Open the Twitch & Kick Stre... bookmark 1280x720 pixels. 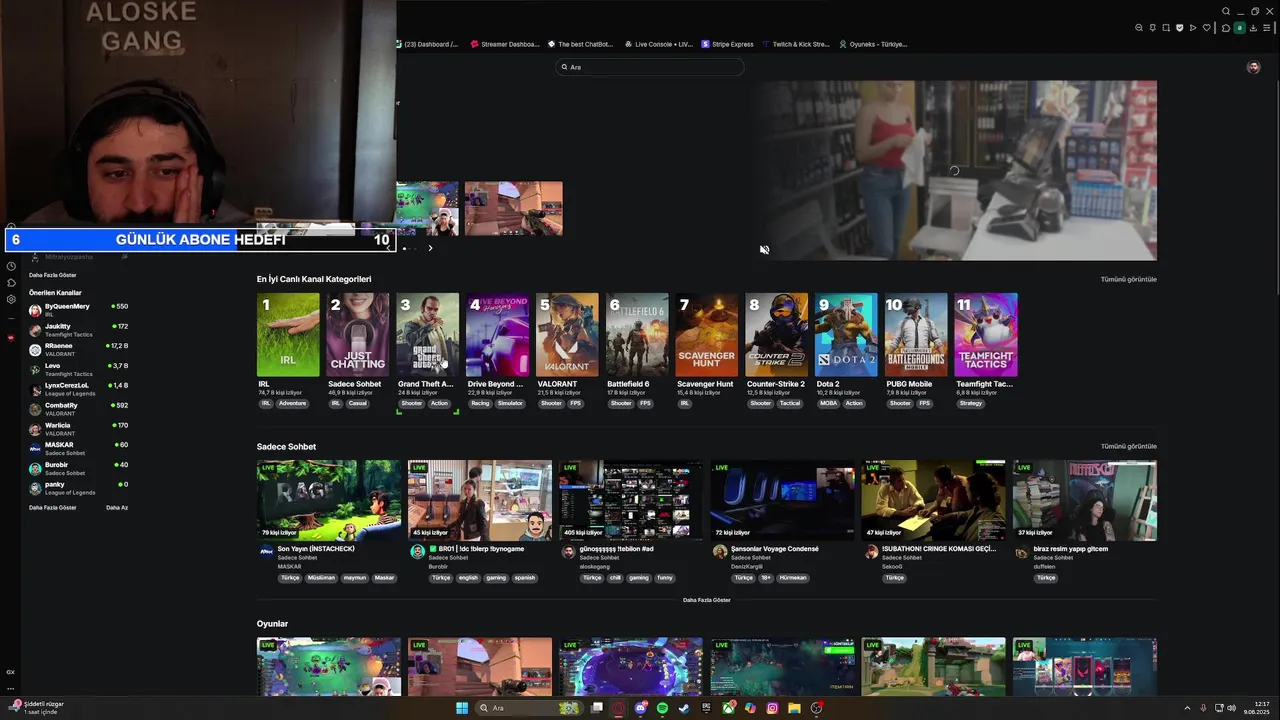pos(796,44)
